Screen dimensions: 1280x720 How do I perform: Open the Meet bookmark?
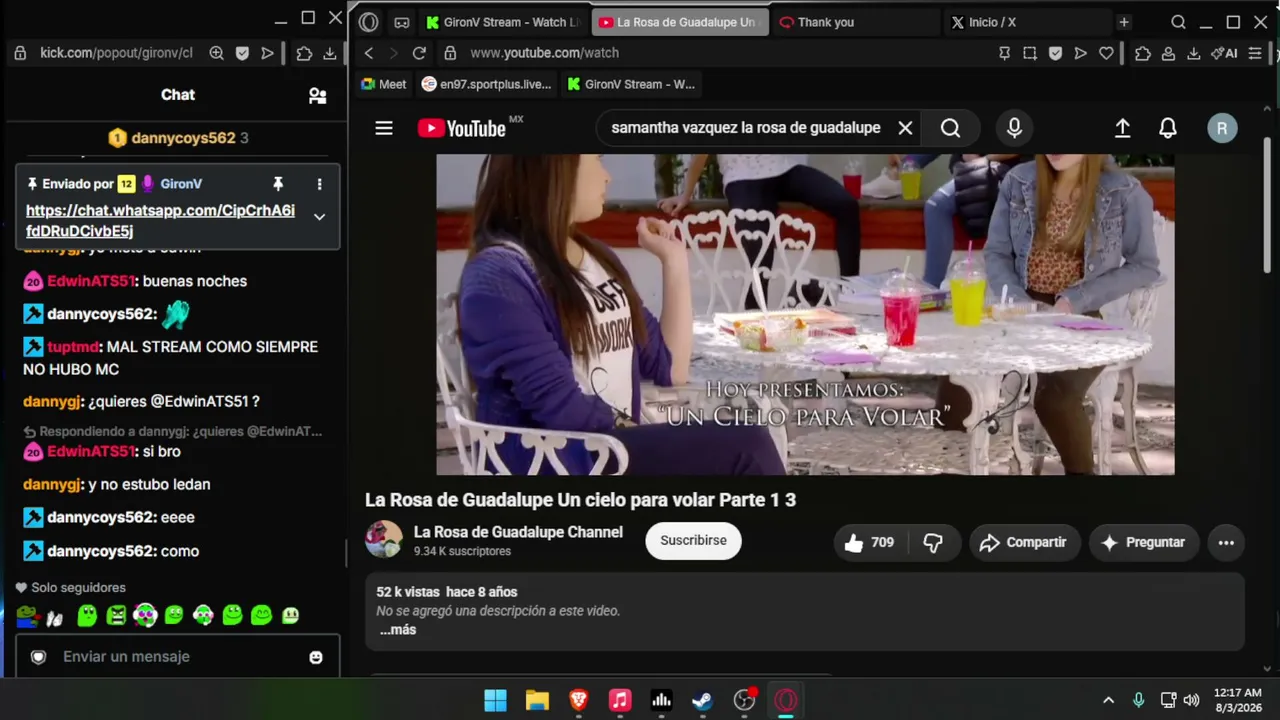(384, 84)
